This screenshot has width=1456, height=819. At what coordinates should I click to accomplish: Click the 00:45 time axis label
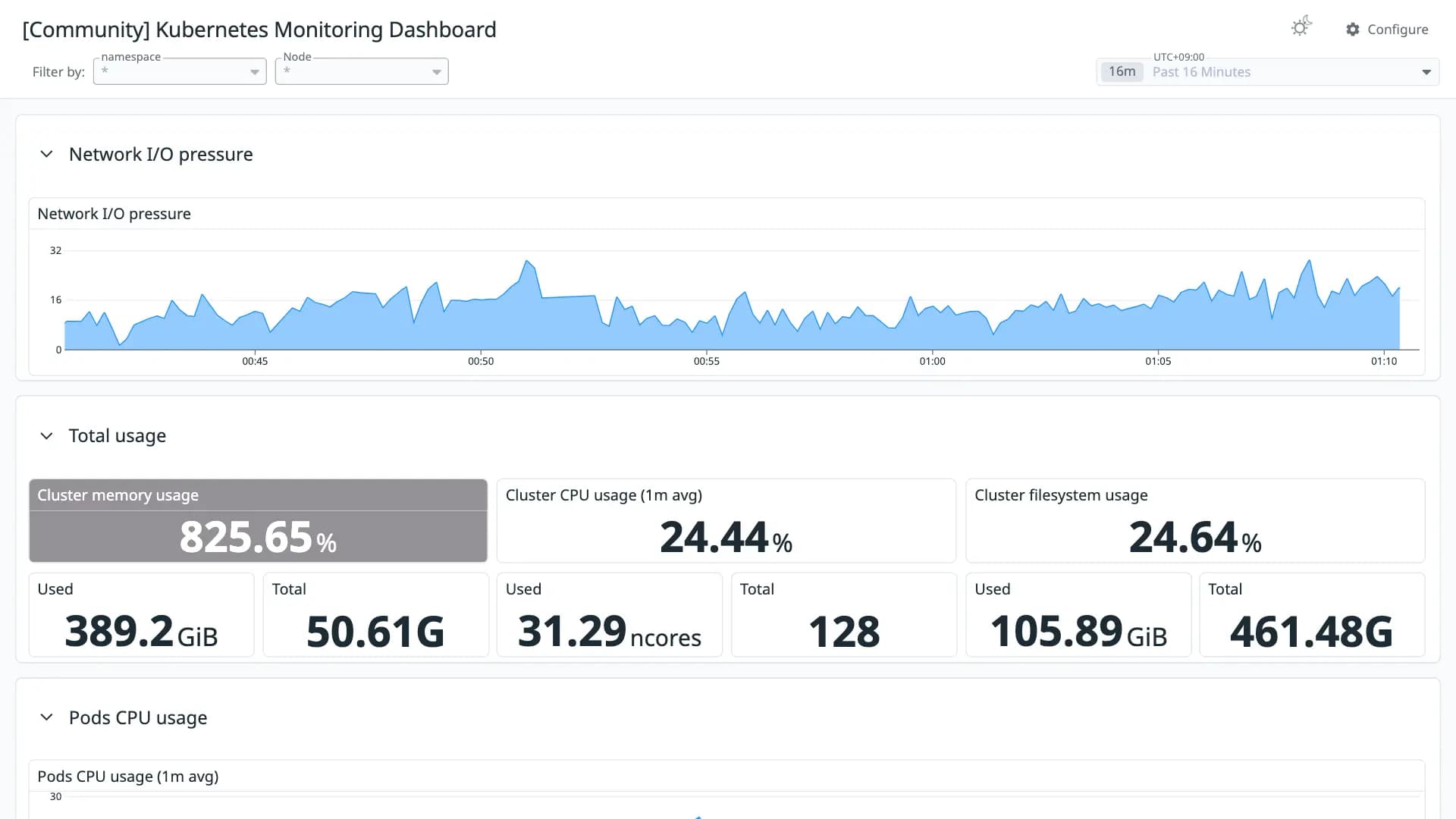(255, 361)
